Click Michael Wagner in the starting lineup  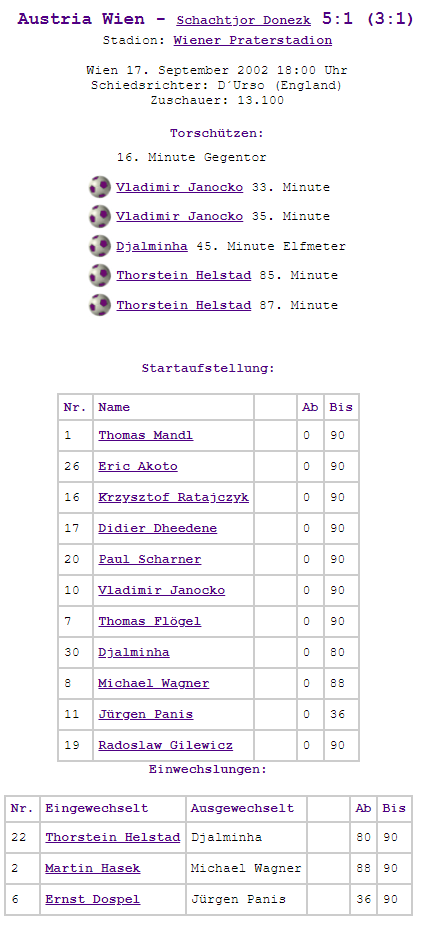(x=154, y=683)
